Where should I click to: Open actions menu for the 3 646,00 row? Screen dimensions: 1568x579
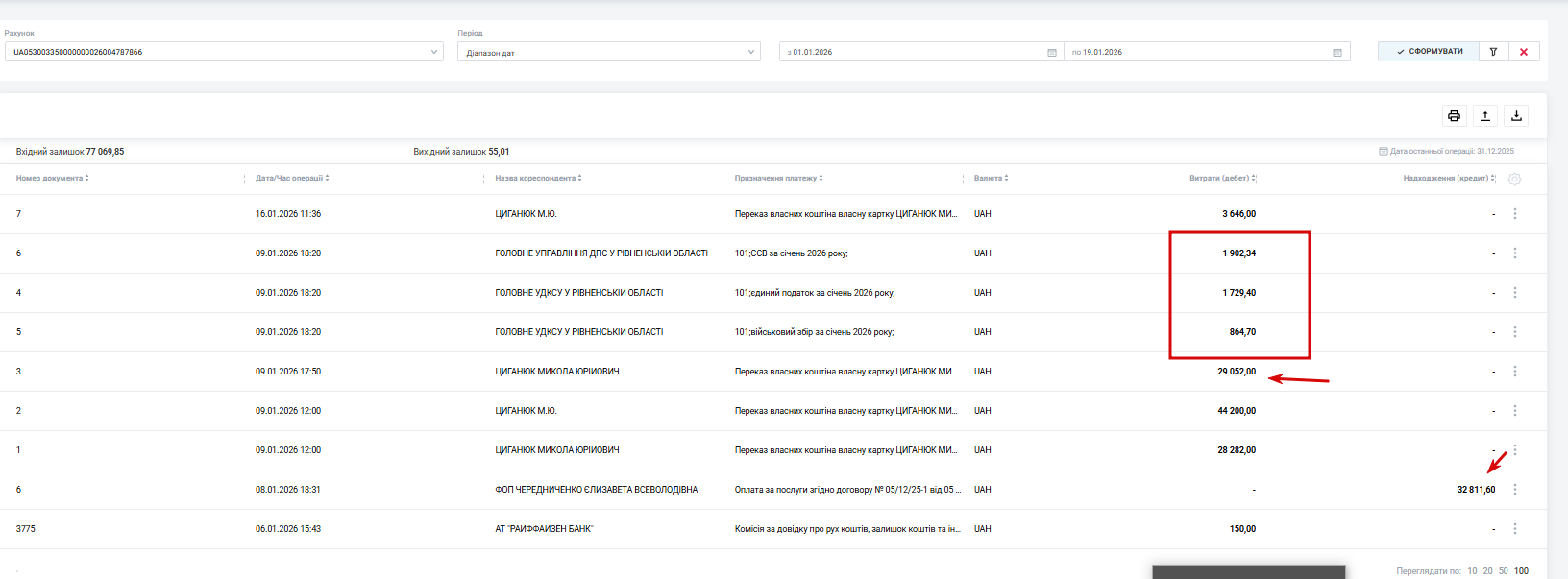[1515, 214]
